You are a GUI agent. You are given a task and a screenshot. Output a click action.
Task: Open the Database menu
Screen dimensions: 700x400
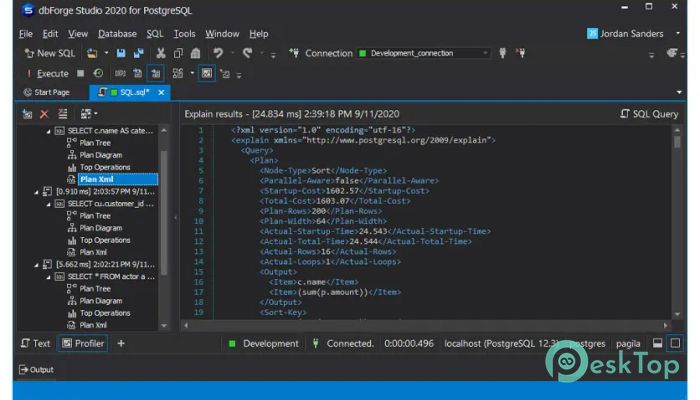[x=117, y=34]
